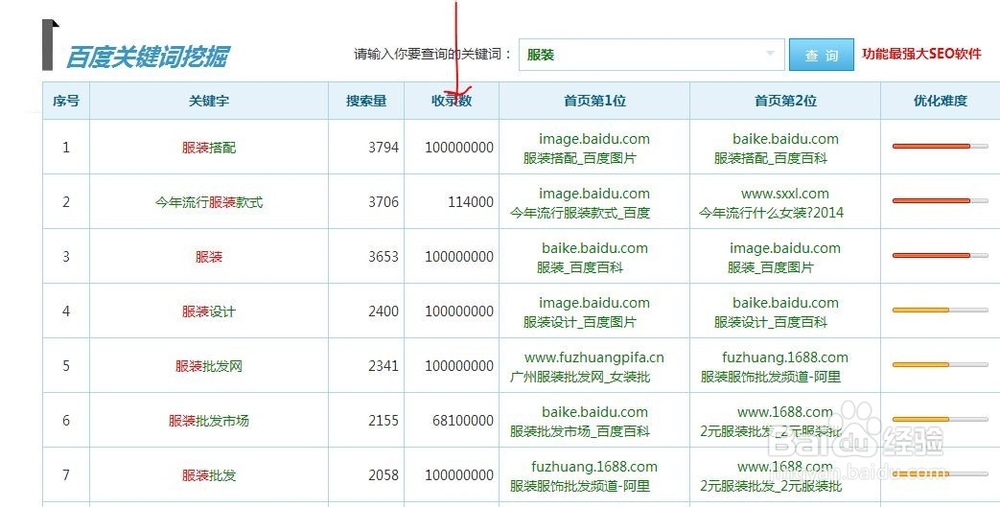The image size is (1000, 507).
Task: Click search volume 3653
Action: tap(383, 256)
